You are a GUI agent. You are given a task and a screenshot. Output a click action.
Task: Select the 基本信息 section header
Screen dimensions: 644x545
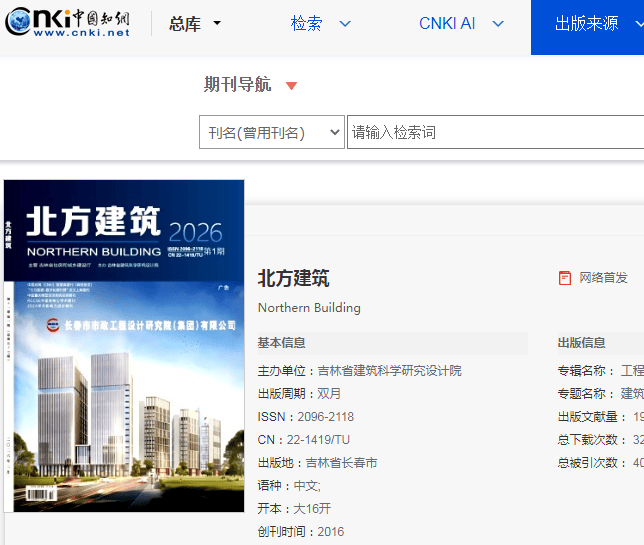pyautogui.click(x=281, y=343)
